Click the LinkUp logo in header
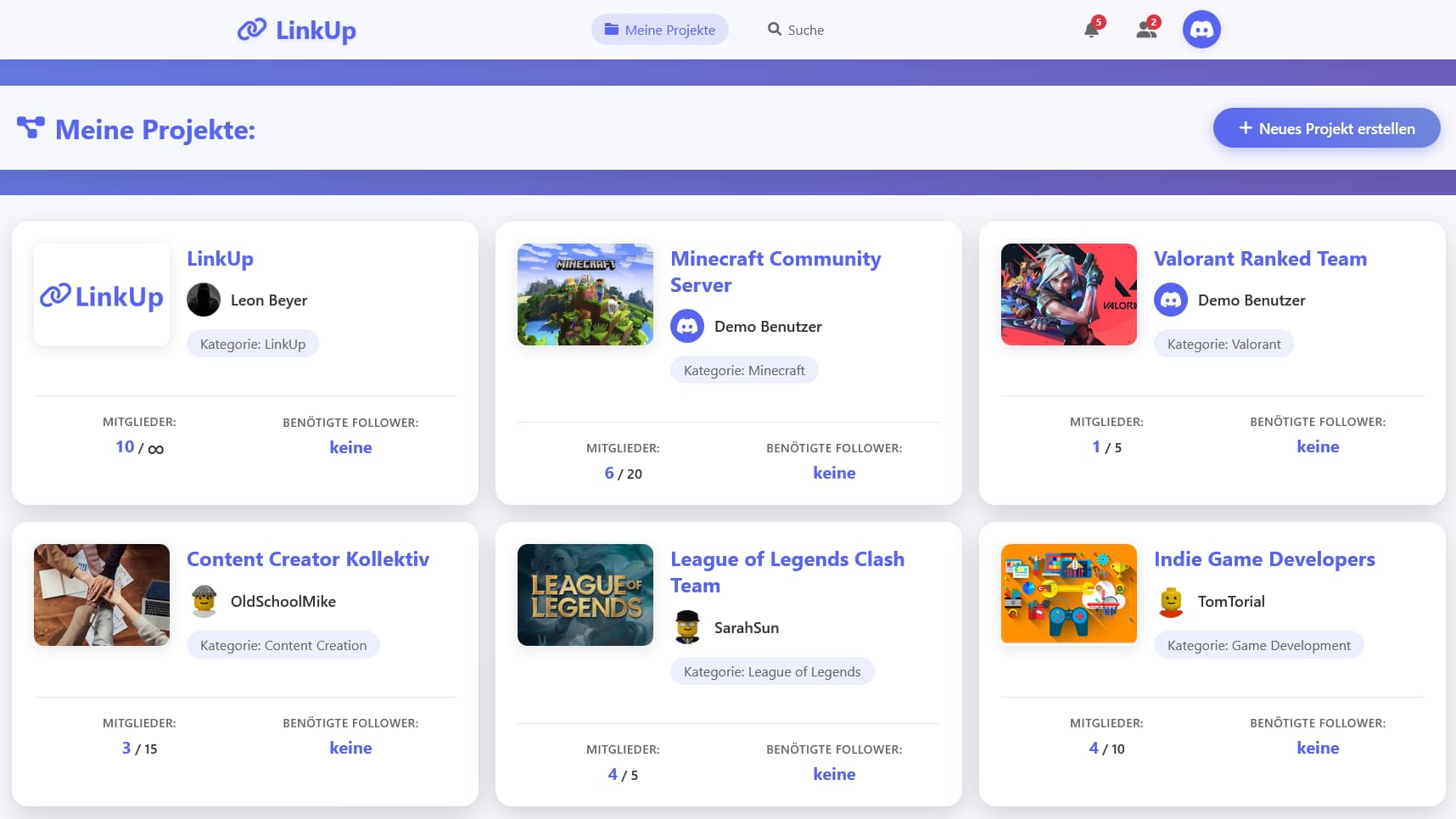 297,30
